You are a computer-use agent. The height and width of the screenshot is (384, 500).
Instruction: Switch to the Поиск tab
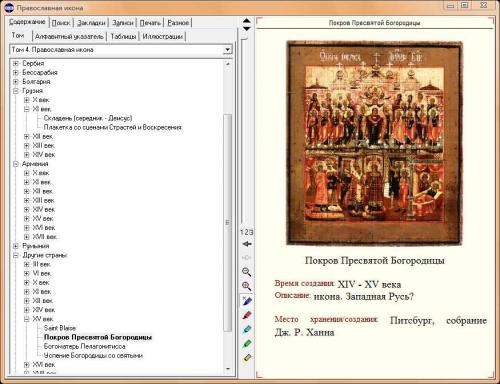[x=61, y=23]
